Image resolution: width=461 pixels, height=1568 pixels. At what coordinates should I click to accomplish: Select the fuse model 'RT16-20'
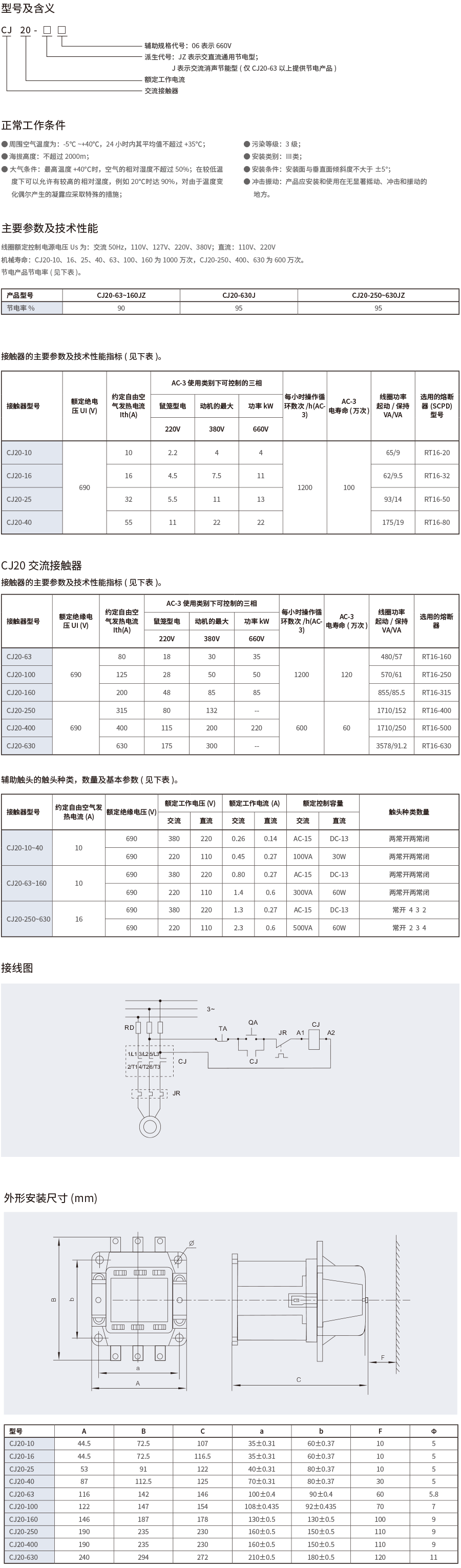(x=437, y=453)
